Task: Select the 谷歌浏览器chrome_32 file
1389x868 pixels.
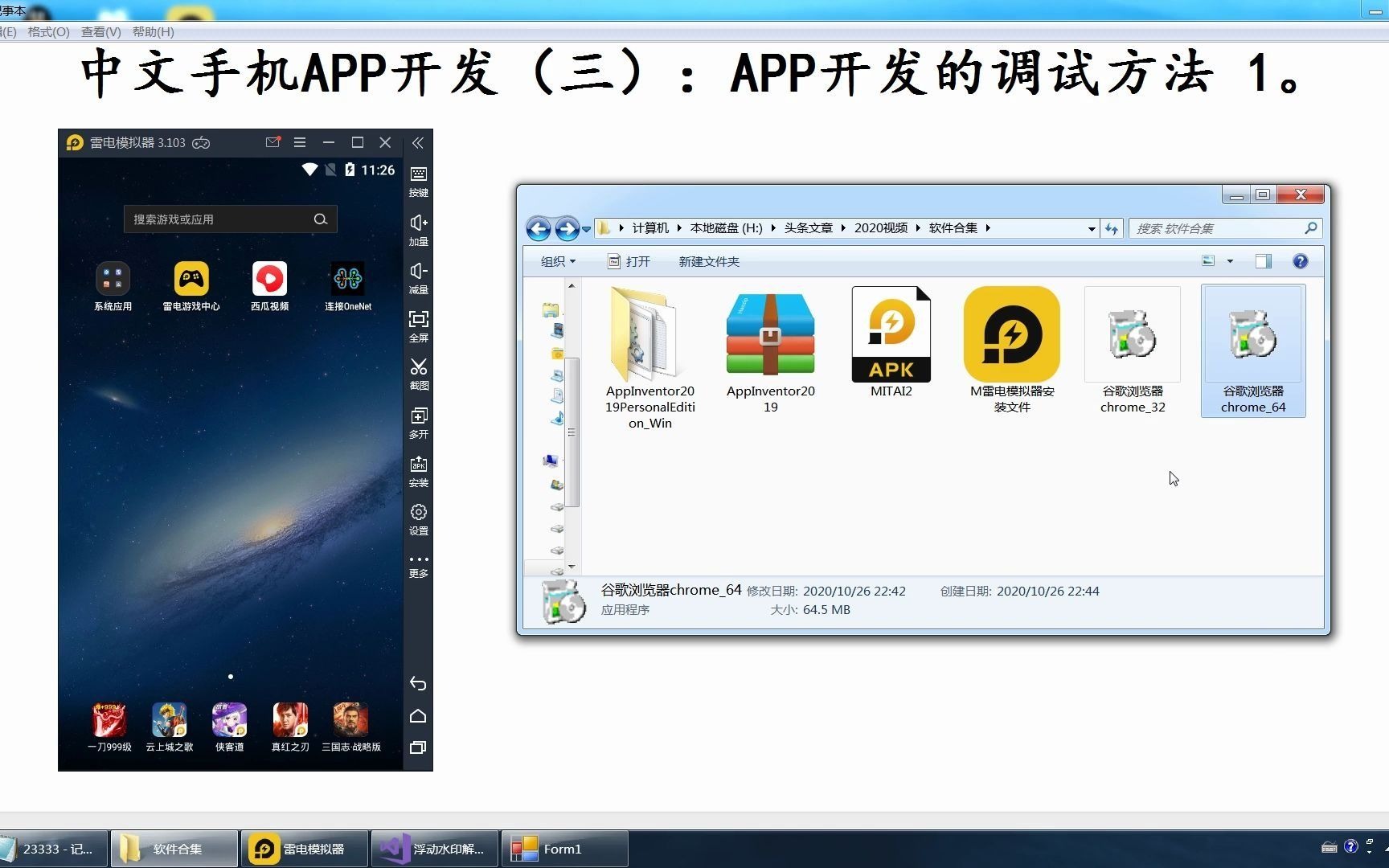Action: [1133, 351]
